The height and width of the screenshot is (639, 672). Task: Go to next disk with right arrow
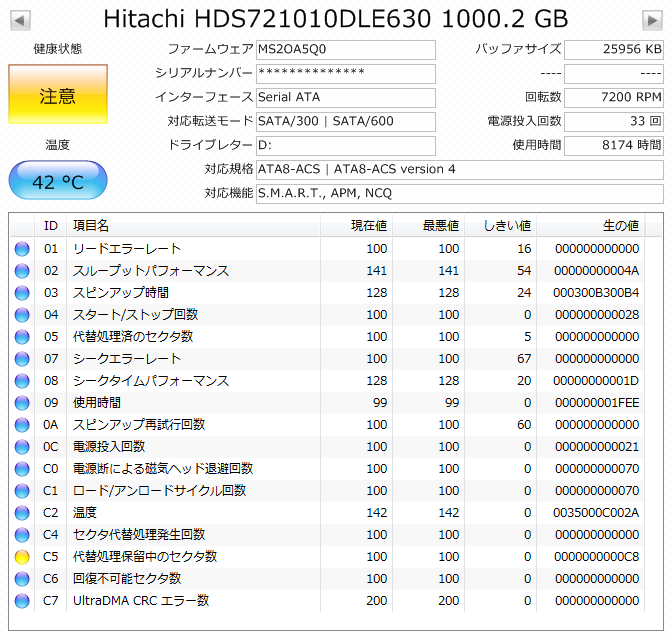coord(652,20)
